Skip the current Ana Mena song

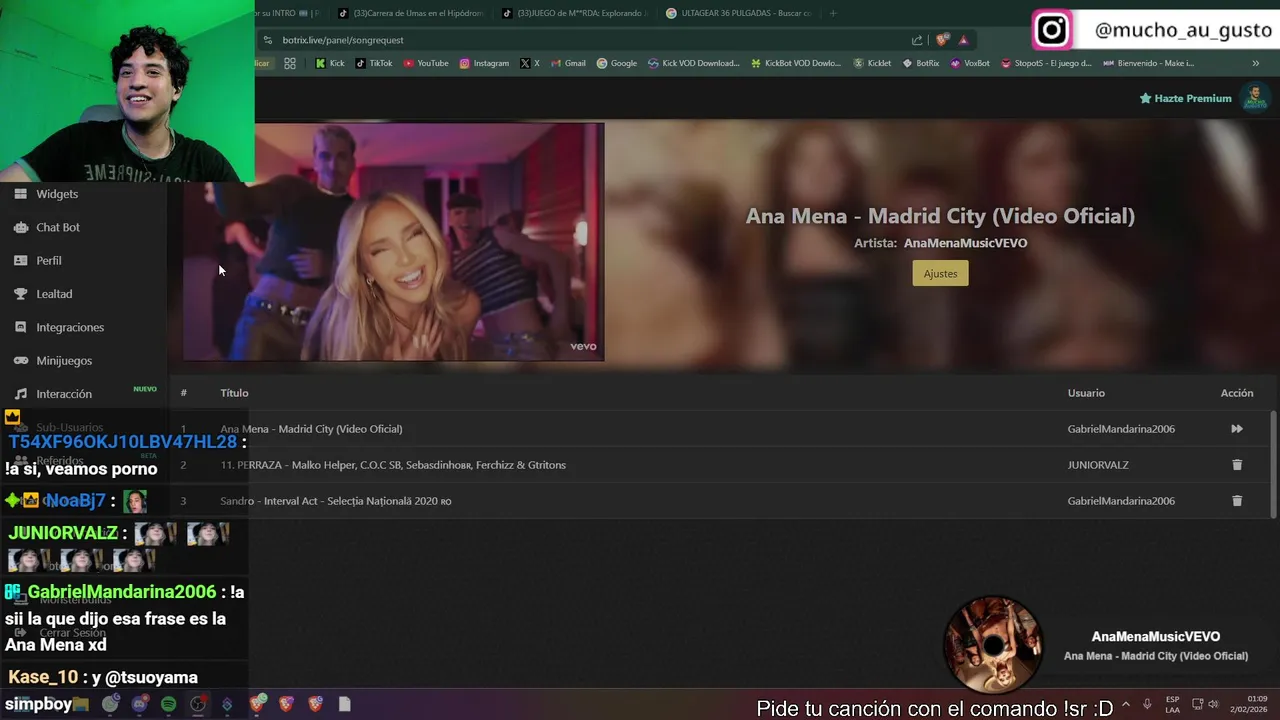[1237, 429]
